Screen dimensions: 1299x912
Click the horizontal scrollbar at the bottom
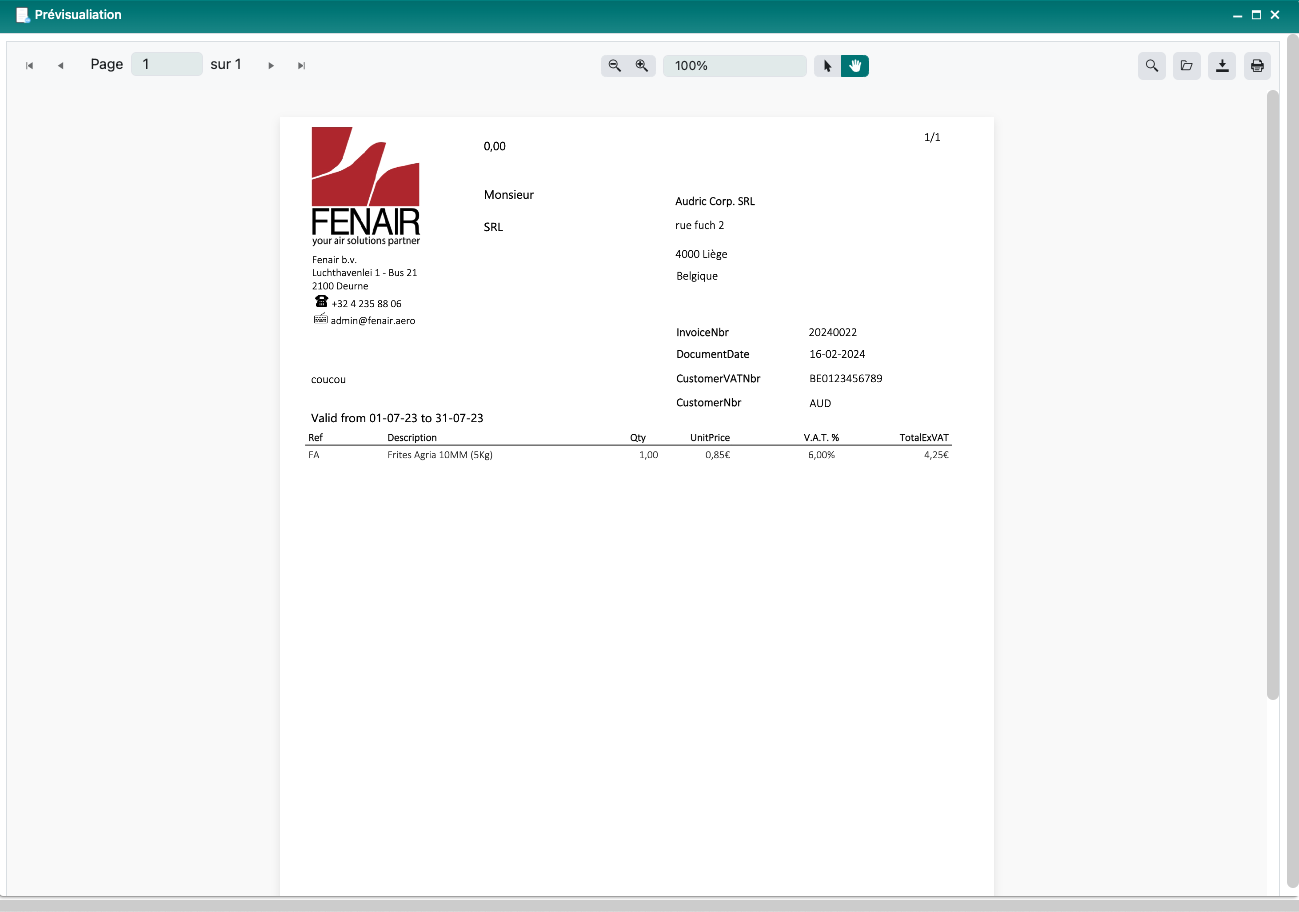pos(640,905)
